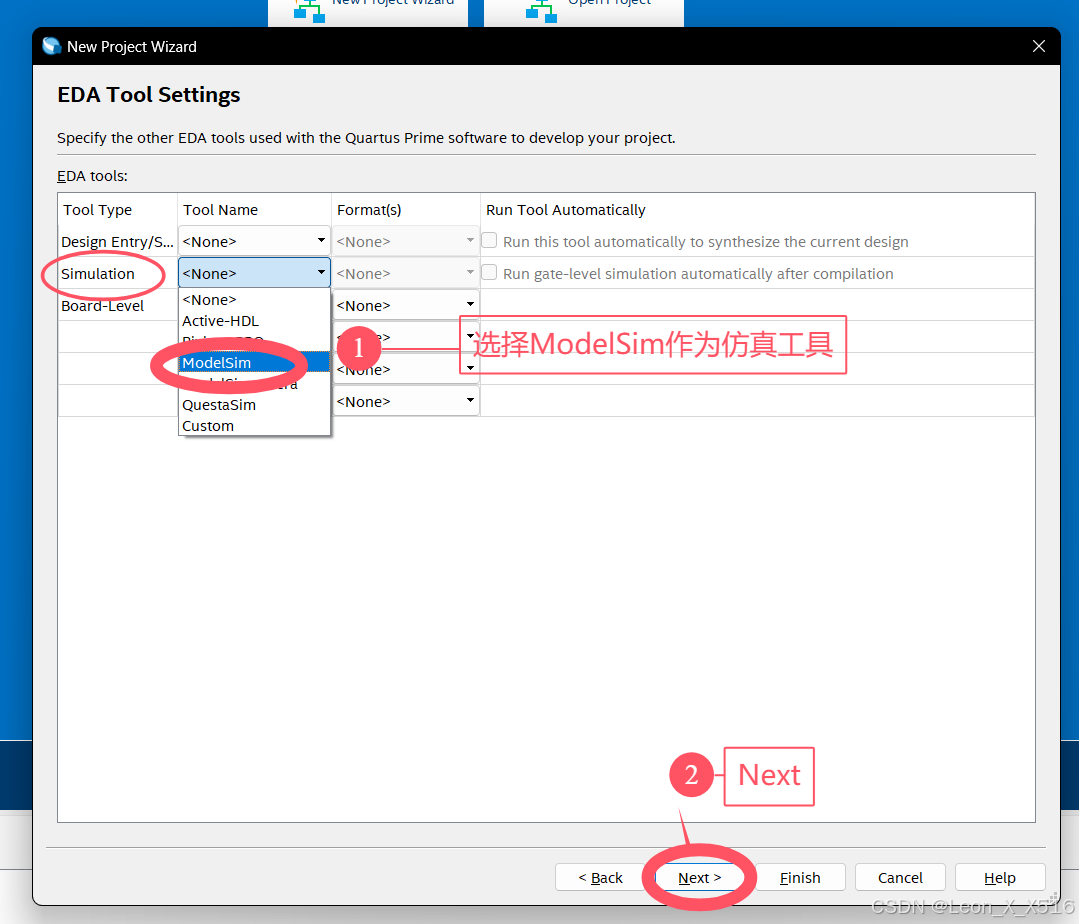1079x924 pixels.
Task: Close the New Project Wizard dialog
Action: (x=1038, y=46)
